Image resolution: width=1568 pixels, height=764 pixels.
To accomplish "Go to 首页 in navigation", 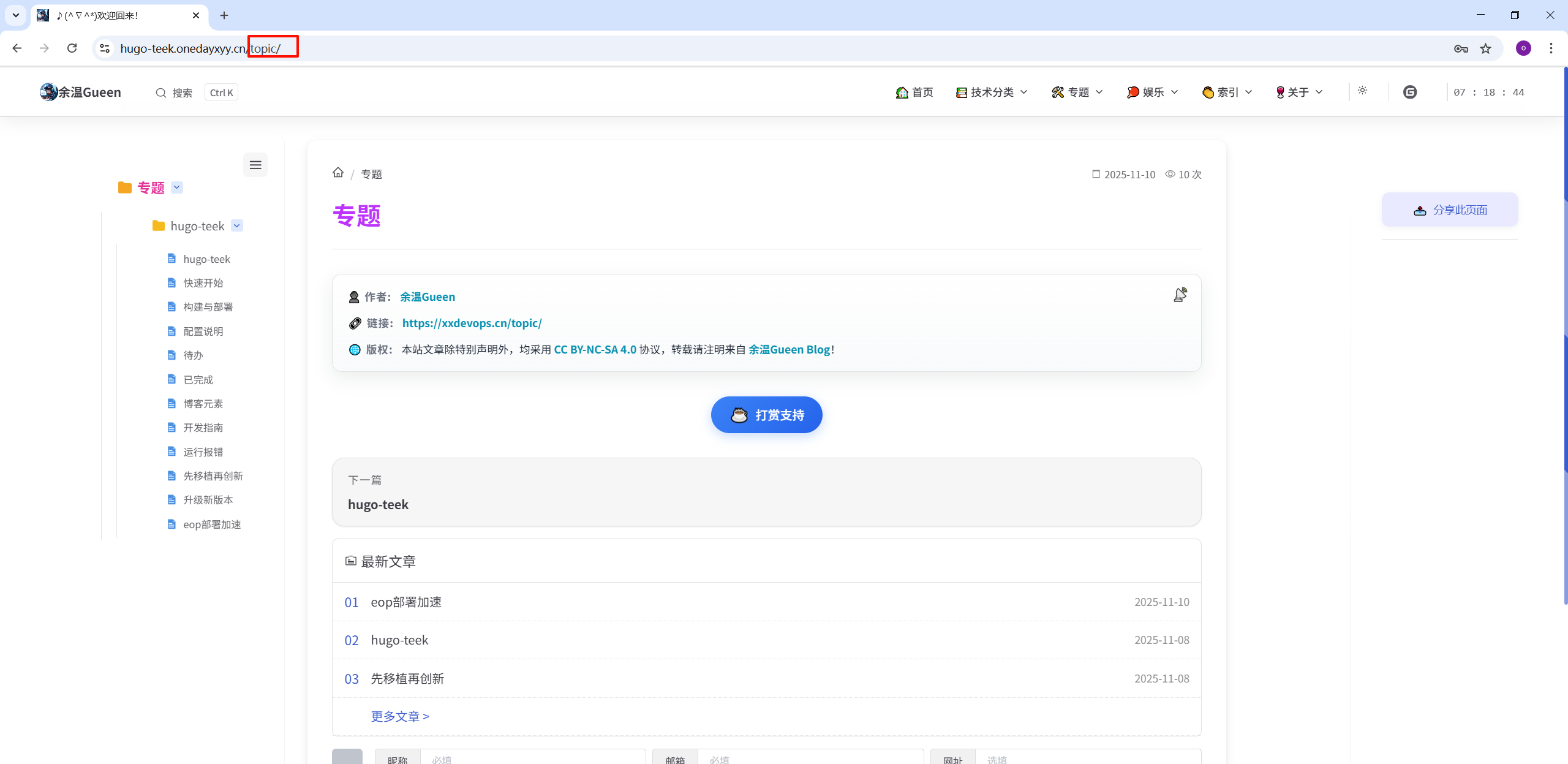I will 914,92.
